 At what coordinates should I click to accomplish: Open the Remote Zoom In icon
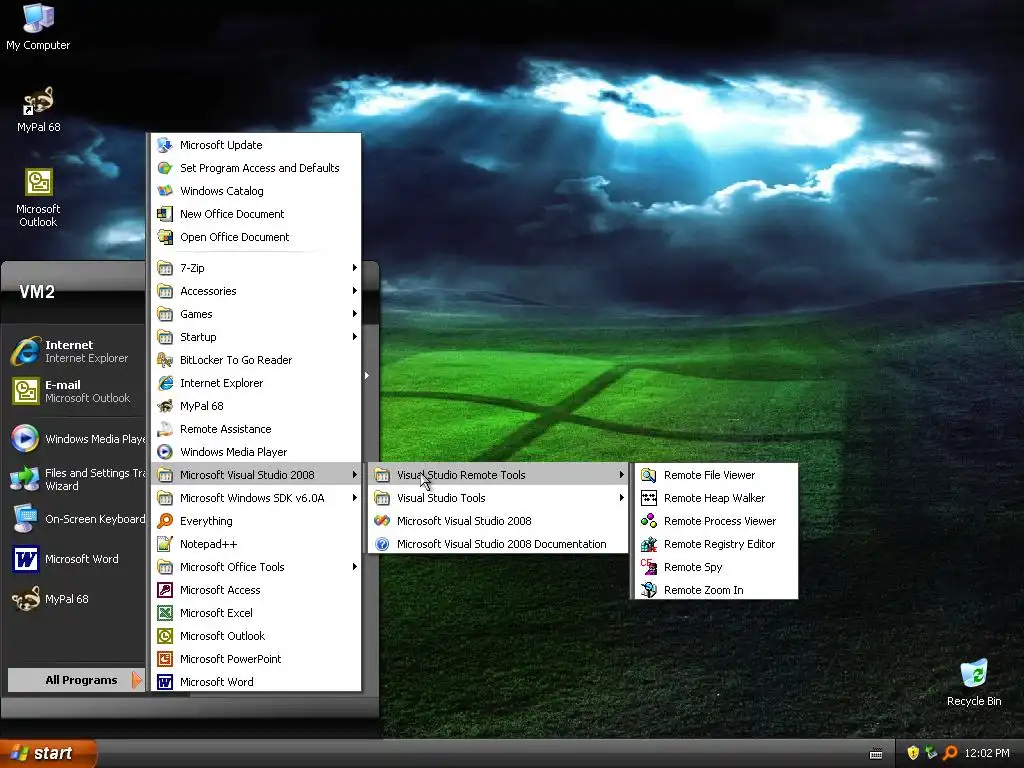coord(648,590)
